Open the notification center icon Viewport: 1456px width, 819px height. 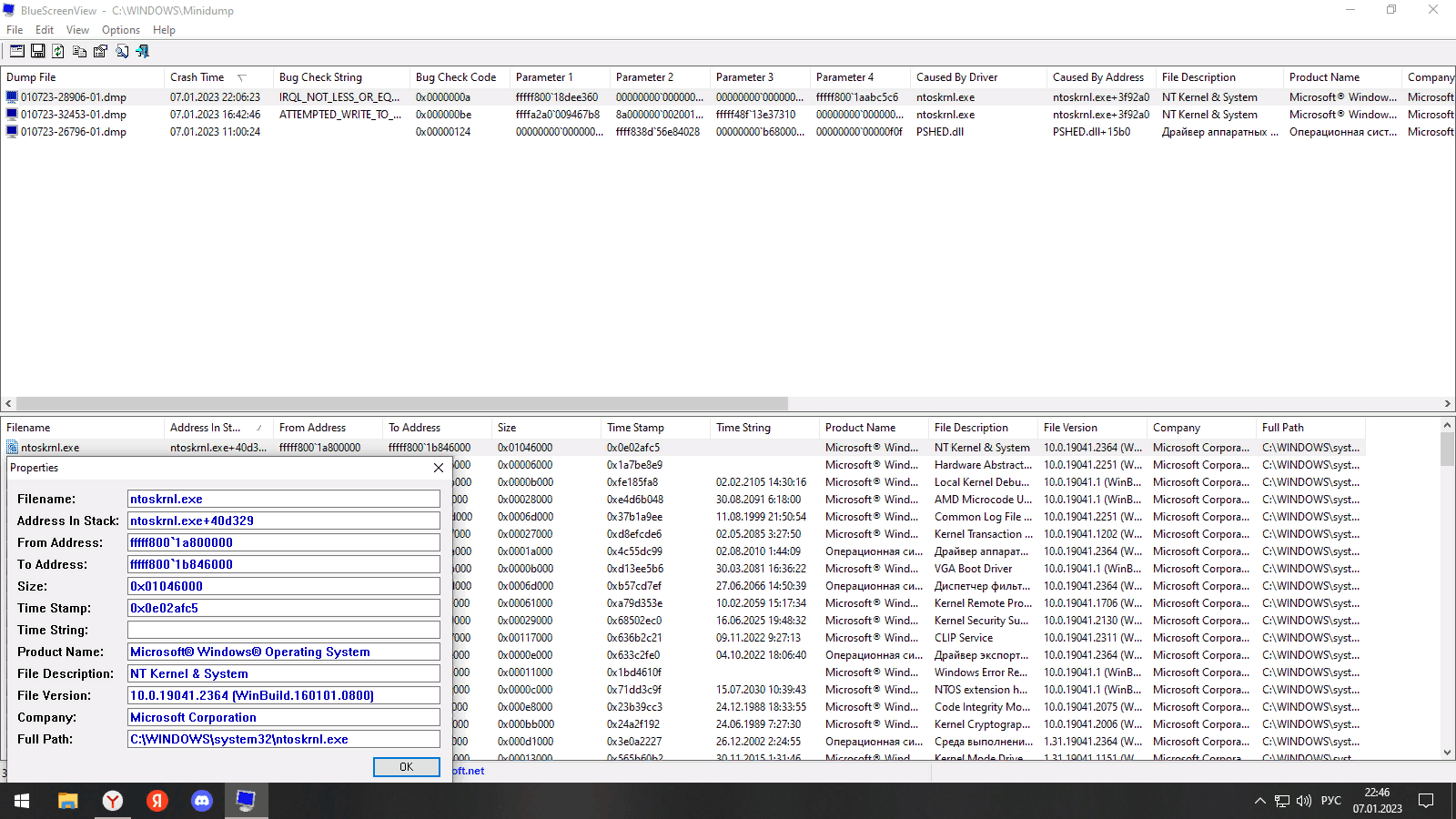coord(1426,801)
